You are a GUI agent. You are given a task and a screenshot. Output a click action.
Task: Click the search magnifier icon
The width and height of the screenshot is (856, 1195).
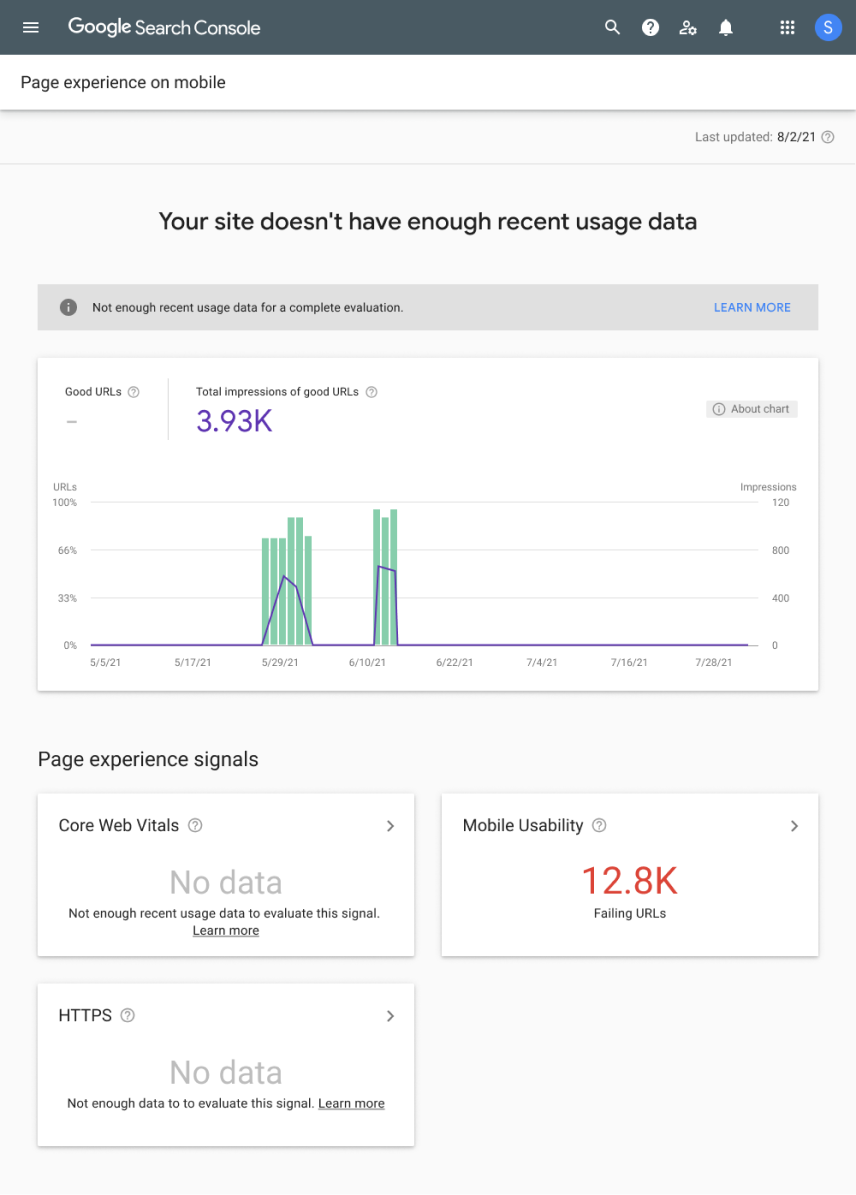coord(613,27)
